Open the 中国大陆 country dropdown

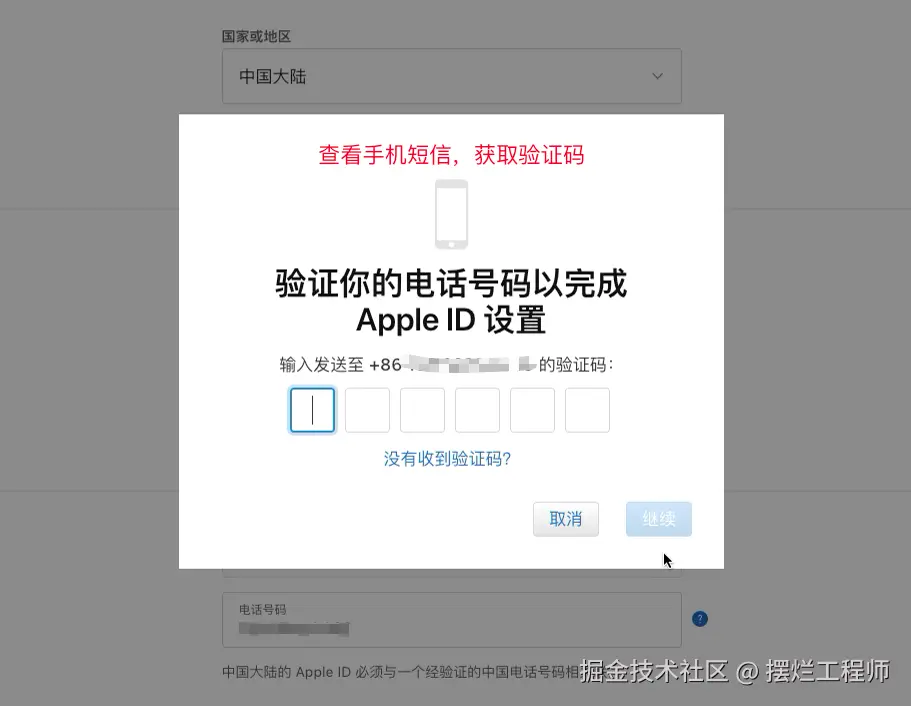pos(451,76)
